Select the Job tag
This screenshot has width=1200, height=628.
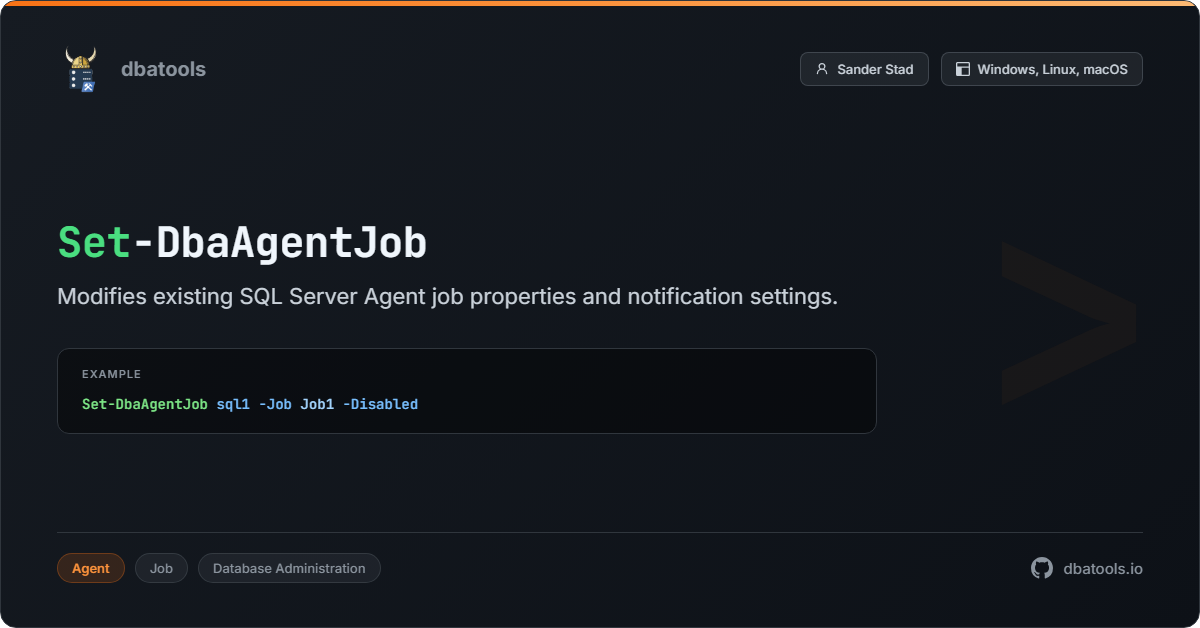pyautogui.click(x=161, y=568)
